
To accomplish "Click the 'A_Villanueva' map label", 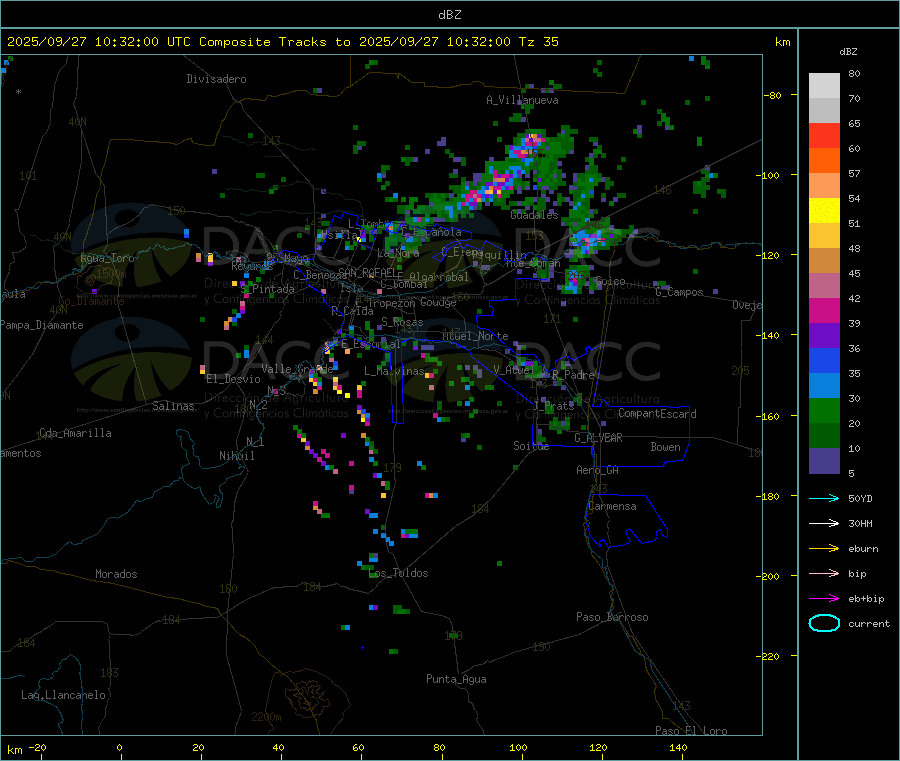I will 522,100.
